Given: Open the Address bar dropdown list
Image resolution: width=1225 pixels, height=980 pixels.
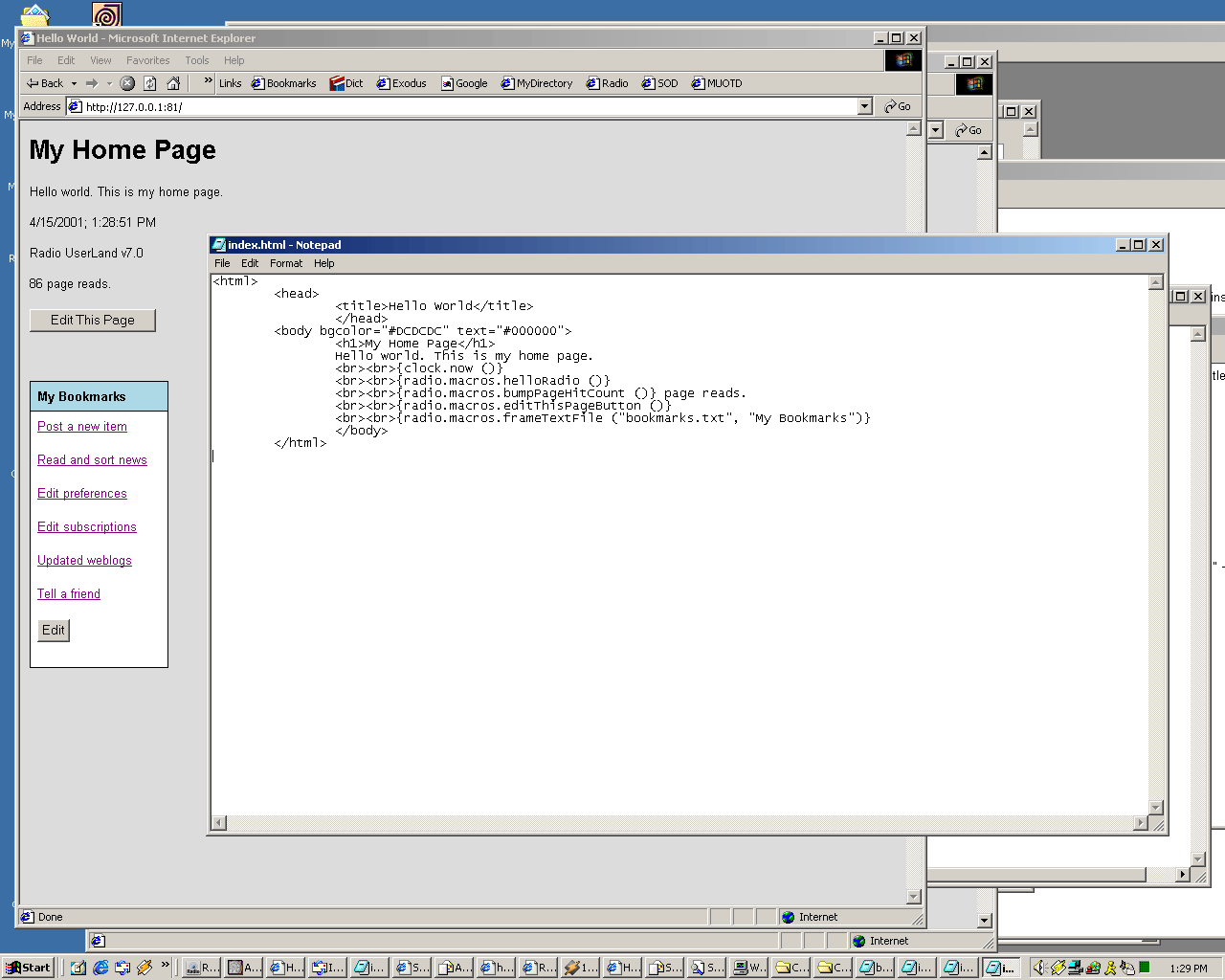Looking at the screenshot, I should tap(865, 106).
